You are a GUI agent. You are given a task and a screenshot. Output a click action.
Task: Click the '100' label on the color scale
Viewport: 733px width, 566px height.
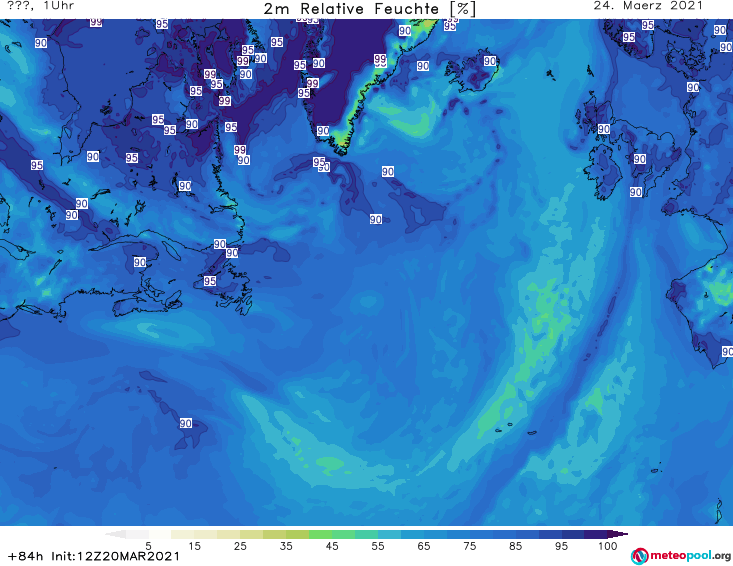point(608,546)
